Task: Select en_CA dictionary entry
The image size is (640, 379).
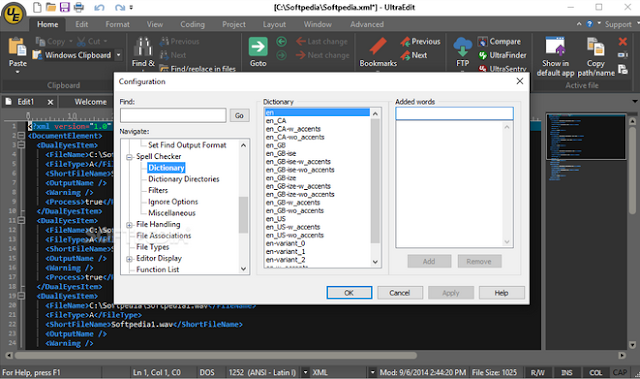Action: coord(276,121)
